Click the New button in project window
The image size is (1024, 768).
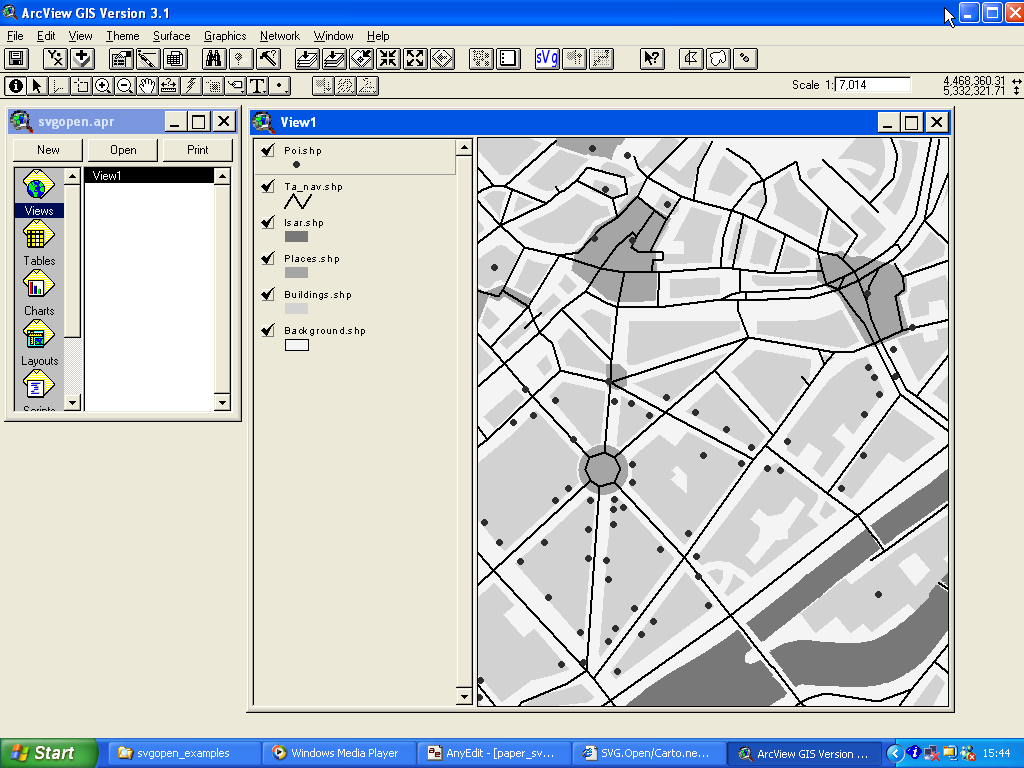tap(48, 150)
